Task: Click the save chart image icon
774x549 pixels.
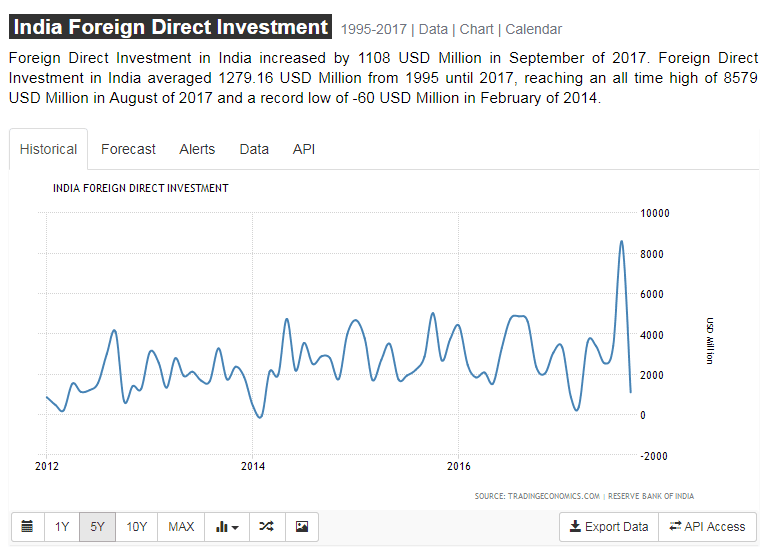Action: pos(301,526)
